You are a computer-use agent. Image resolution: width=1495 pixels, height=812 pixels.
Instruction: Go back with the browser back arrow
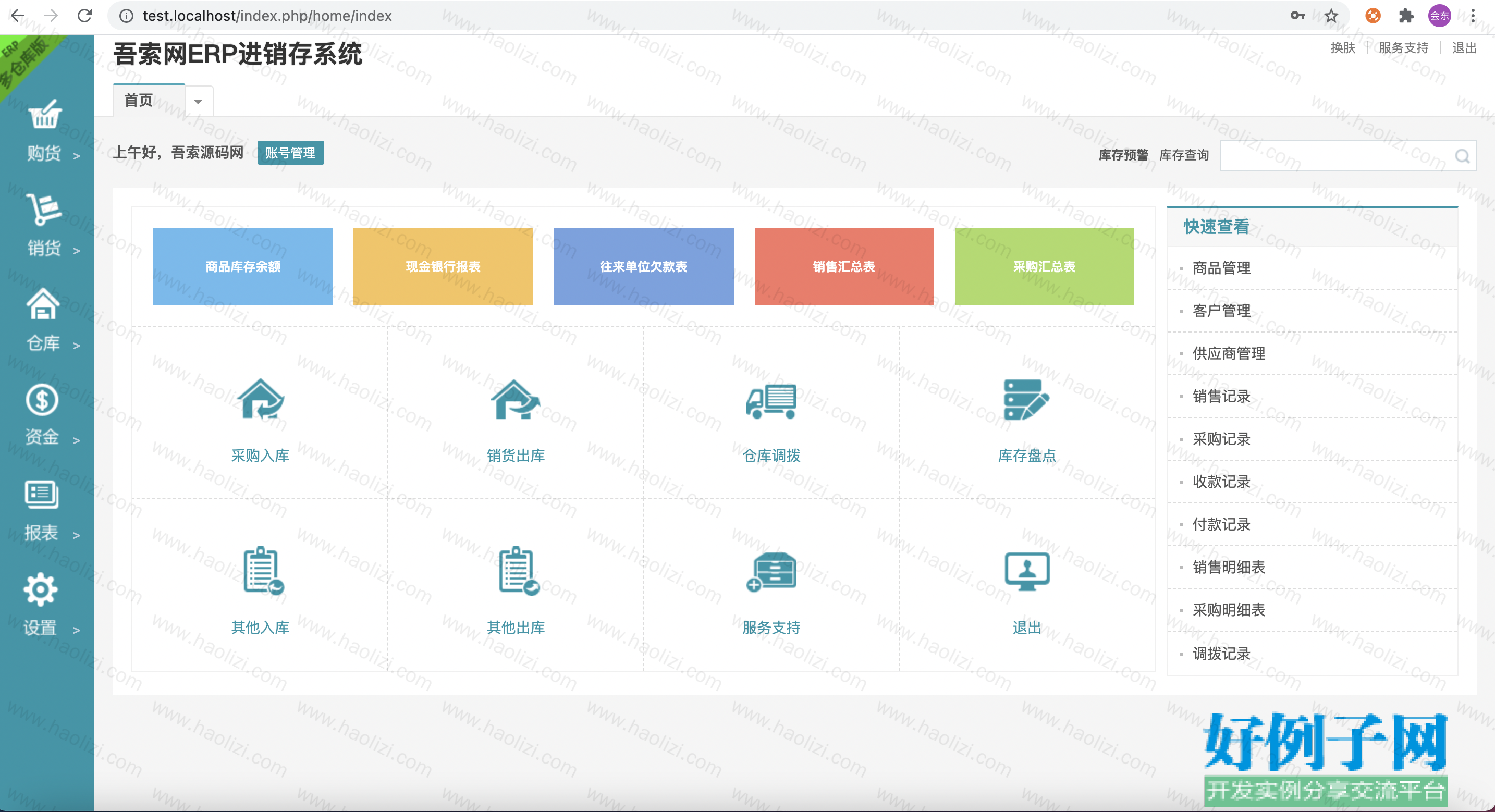[17, 16]
